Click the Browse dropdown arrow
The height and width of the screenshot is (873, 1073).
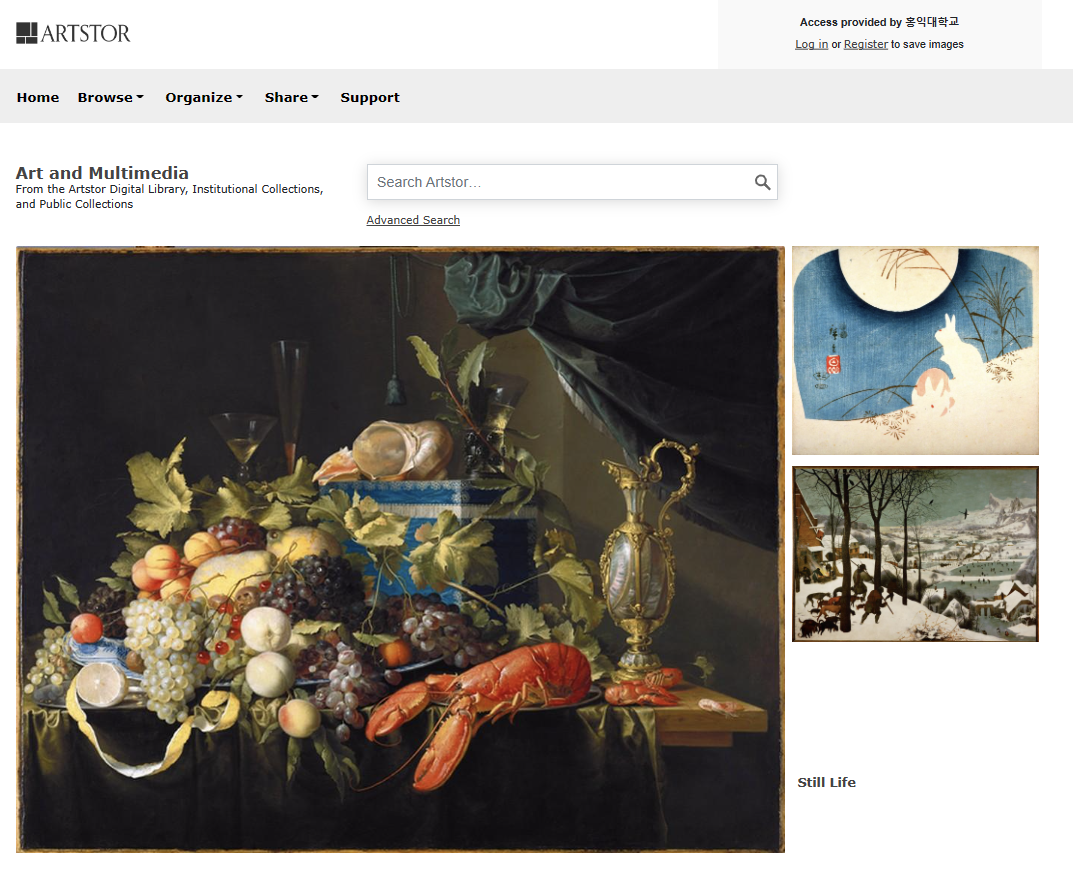click(140, 97)
